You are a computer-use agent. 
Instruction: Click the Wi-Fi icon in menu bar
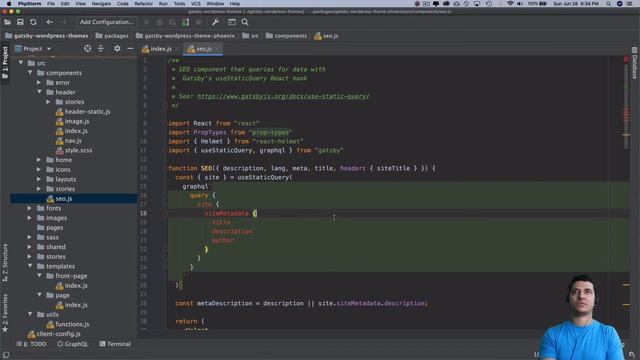pyautogui.click(x=510, y=4)
